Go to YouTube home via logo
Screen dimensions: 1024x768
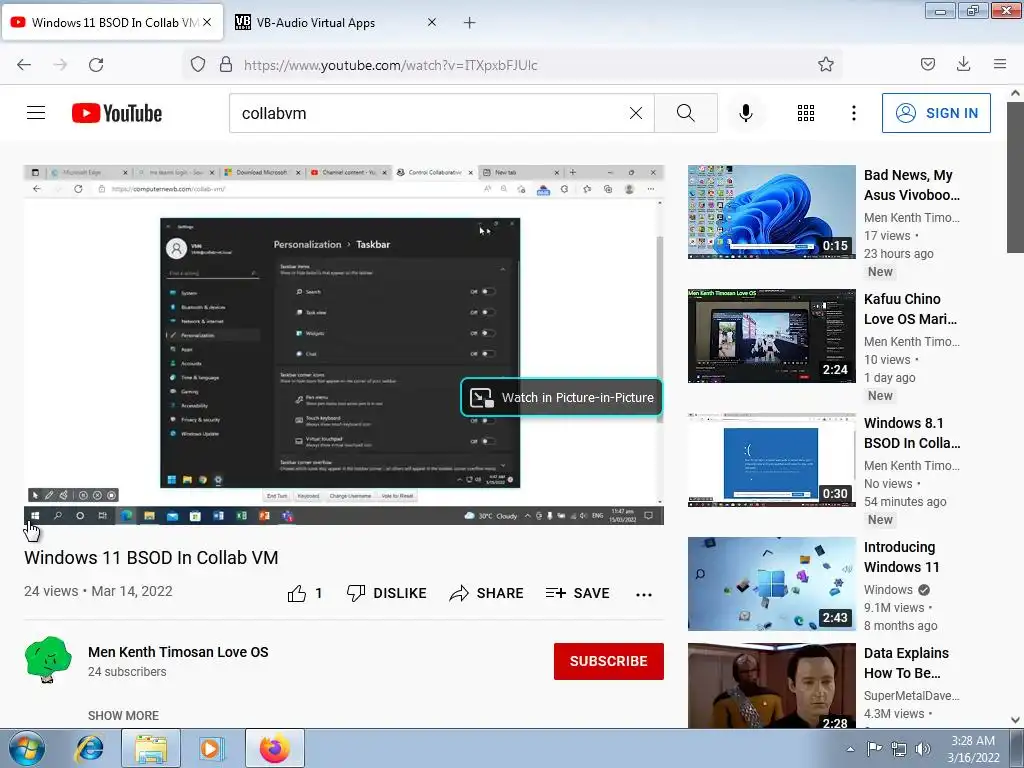[x=117, y=113]
